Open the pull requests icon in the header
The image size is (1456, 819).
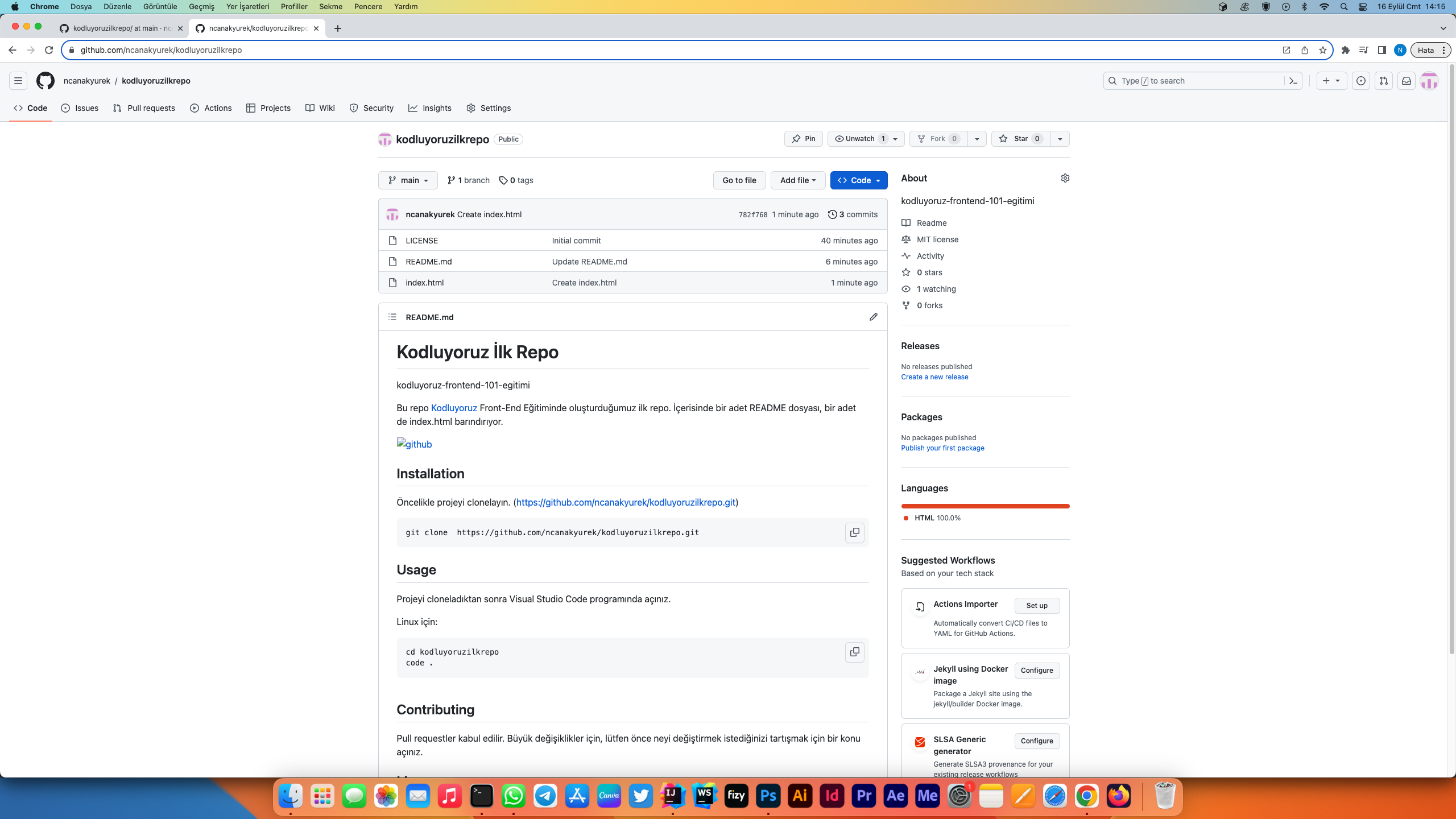1383,80
